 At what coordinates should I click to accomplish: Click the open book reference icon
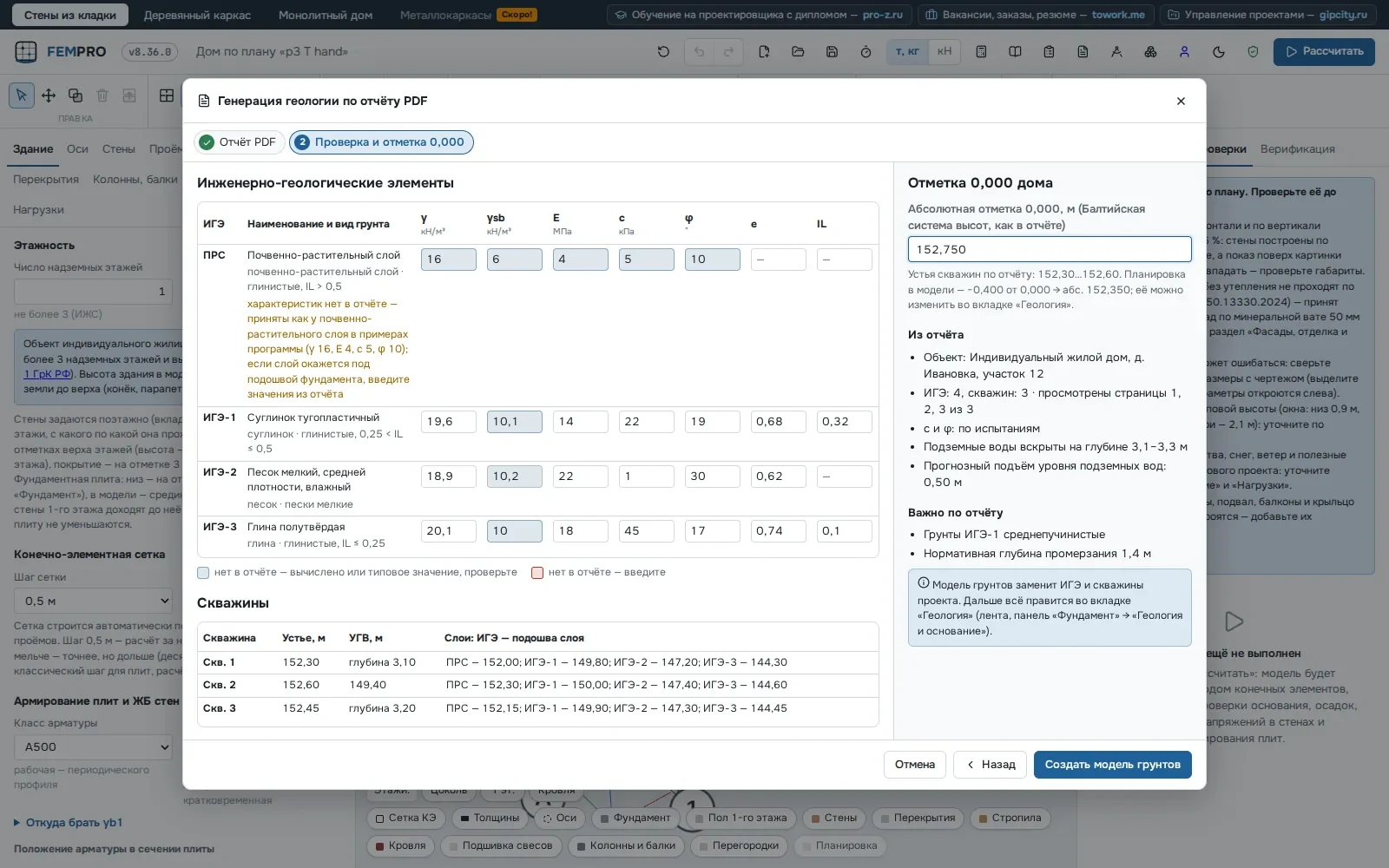click(1015, 52)
